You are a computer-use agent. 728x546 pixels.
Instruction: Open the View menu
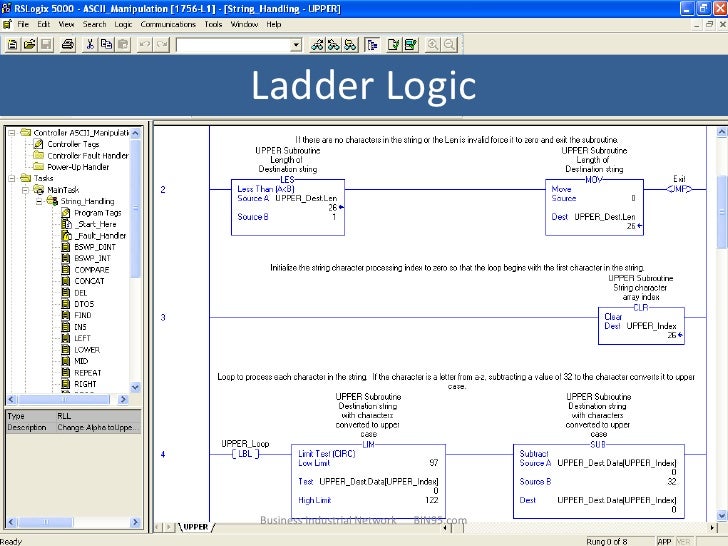click(66, 24)
